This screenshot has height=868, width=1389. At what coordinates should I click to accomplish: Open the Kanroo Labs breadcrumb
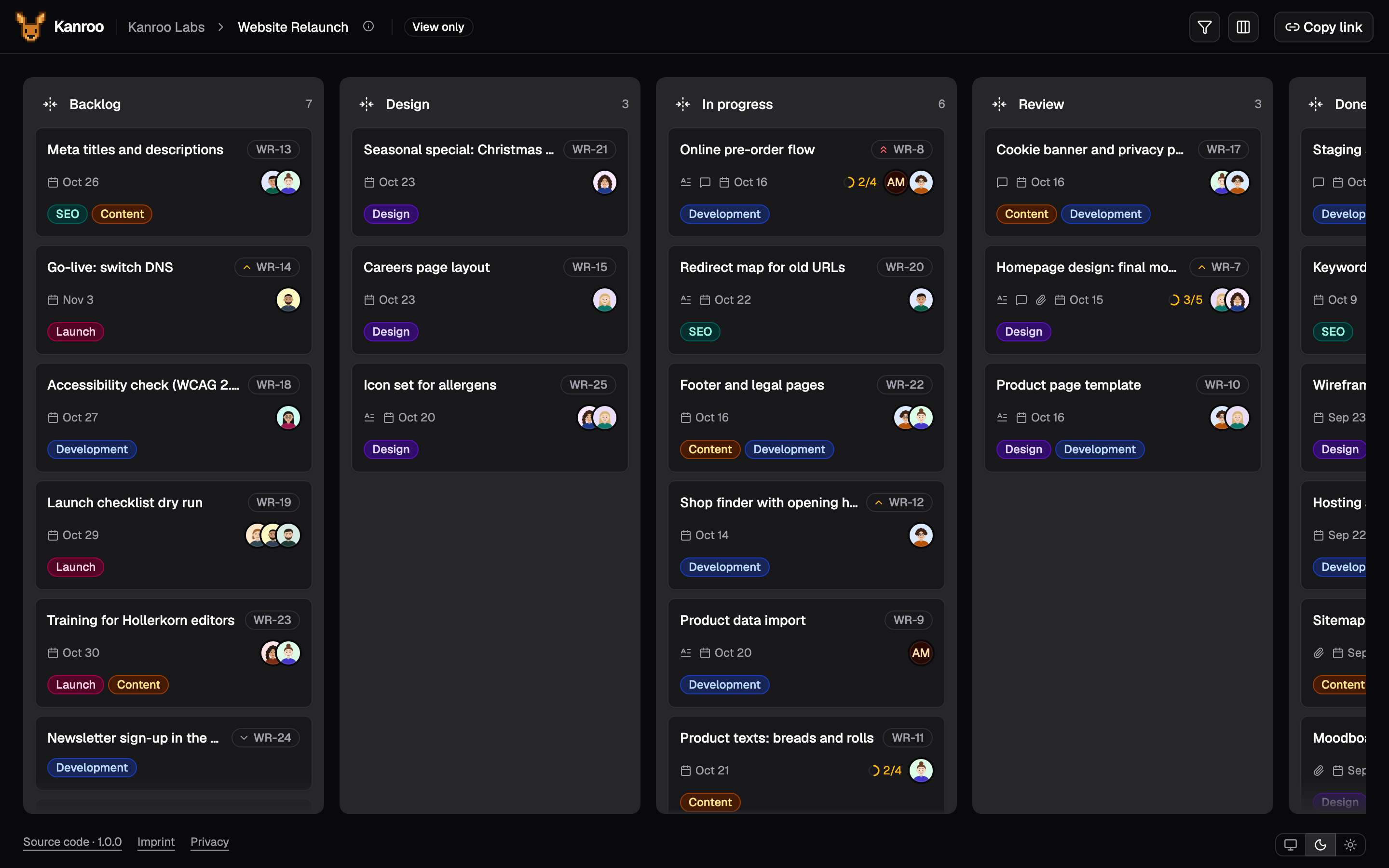tap(166, 27)
